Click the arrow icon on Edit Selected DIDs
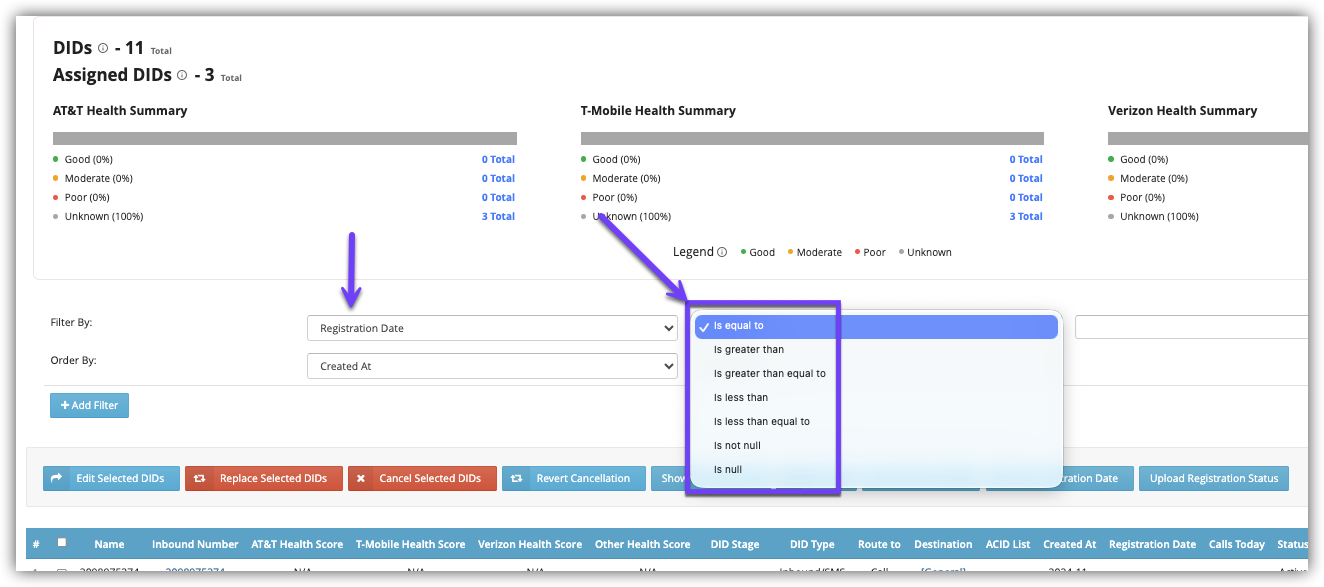This screenshot has height=587, width=1324. [57, 478]
